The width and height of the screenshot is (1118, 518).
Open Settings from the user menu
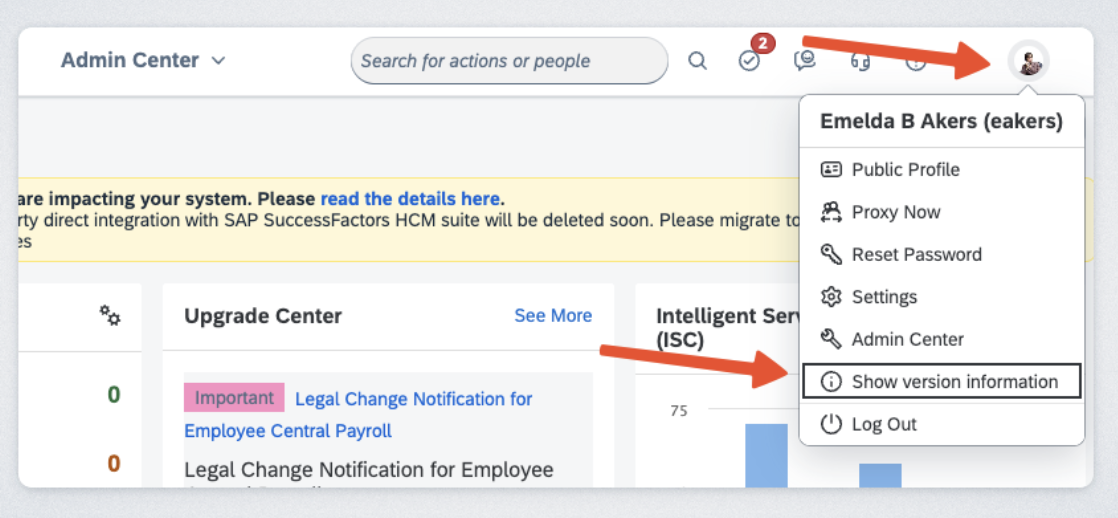coord(884,297)
